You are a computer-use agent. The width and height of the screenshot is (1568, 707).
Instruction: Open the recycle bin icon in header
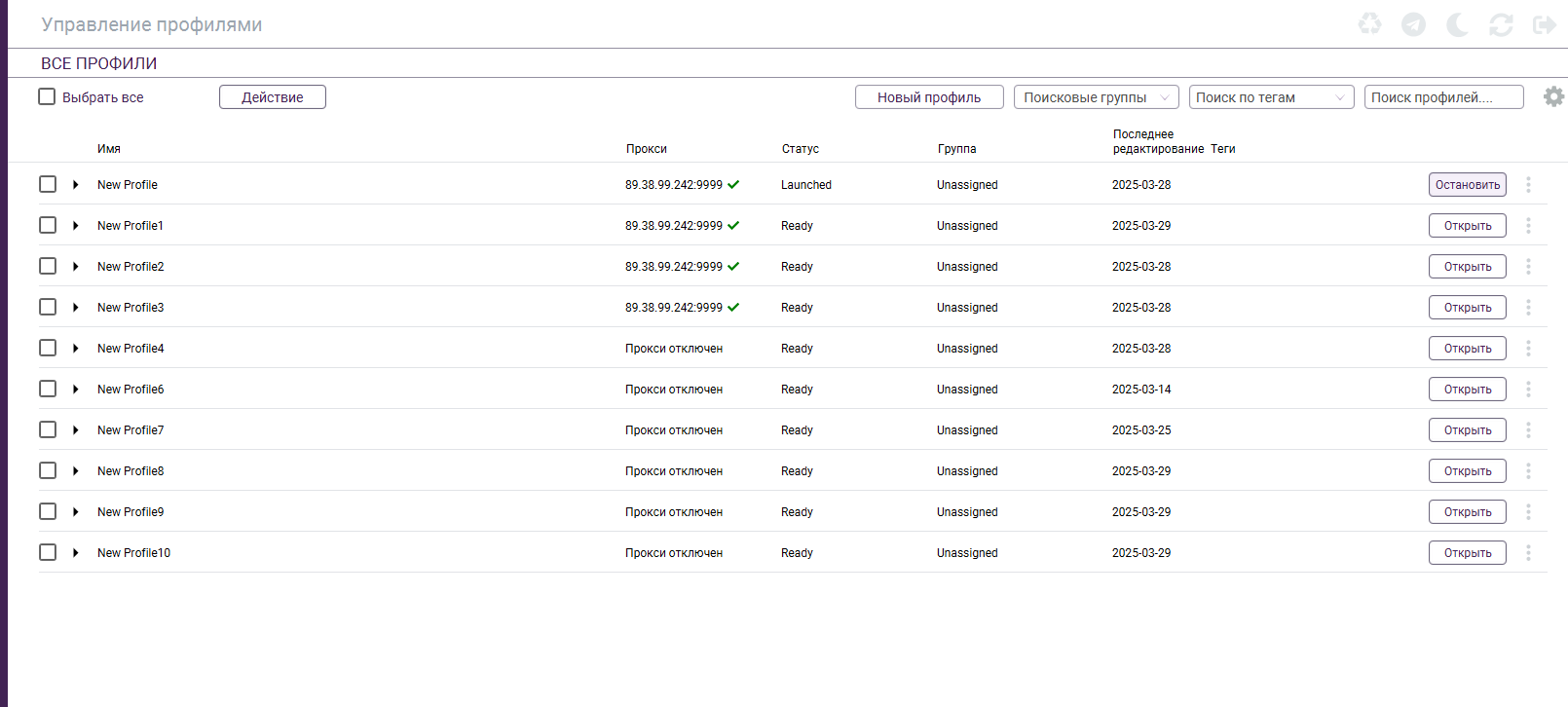click(x=1369, y=24)
